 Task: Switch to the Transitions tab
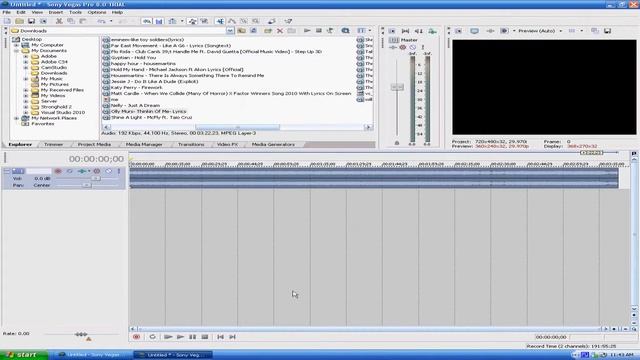[191, 144]
